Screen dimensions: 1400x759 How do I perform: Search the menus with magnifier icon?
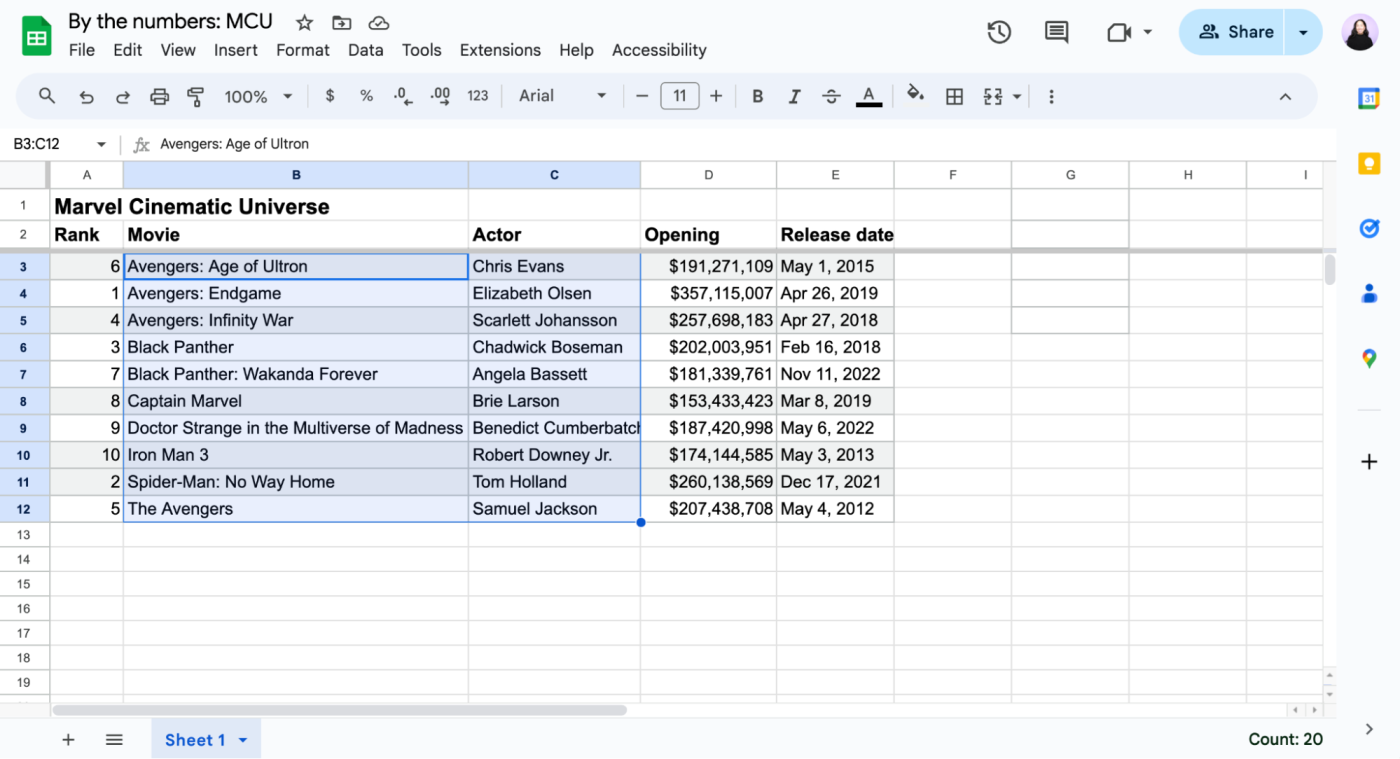click(47, 96)
